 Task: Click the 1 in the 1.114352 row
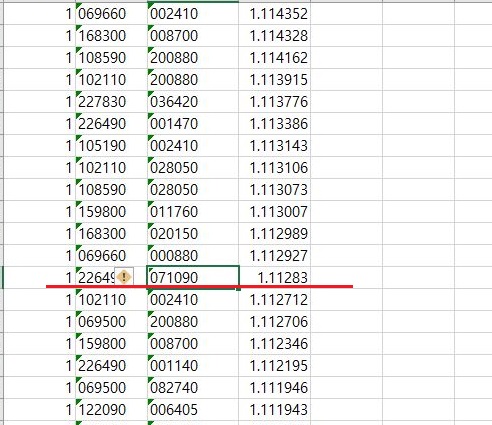coord(40,14)
